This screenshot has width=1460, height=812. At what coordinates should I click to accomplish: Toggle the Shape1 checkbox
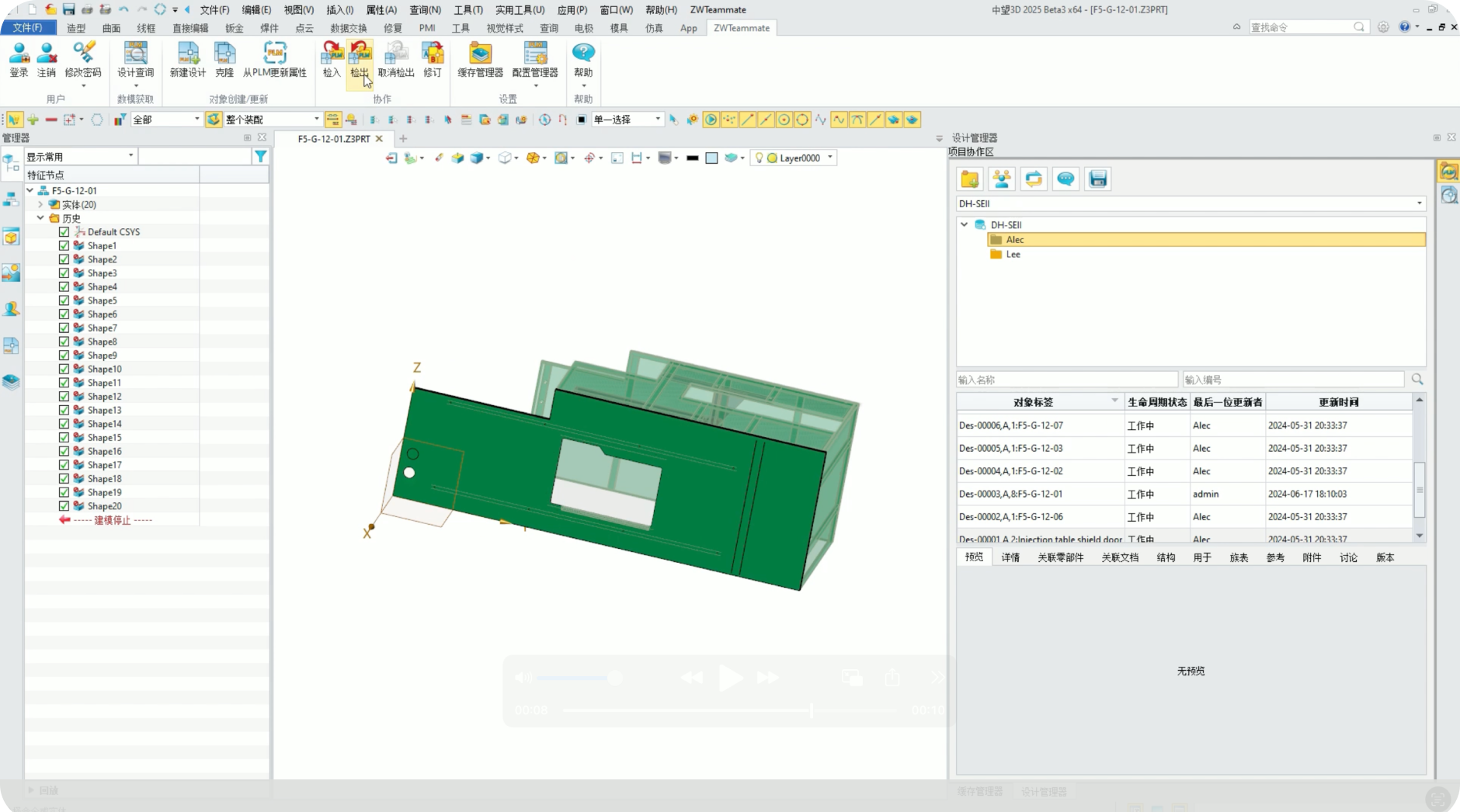[x=64, y=245]
